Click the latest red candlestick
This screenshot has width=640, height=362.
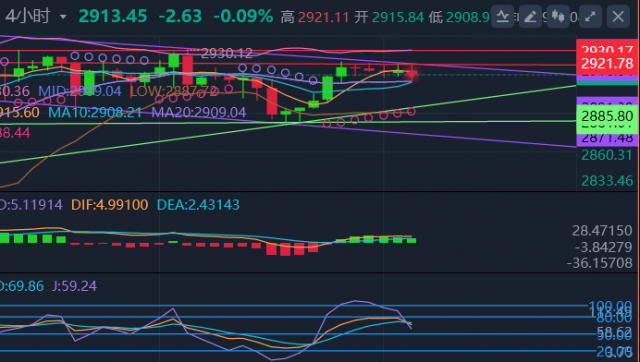tap(412, 74)
